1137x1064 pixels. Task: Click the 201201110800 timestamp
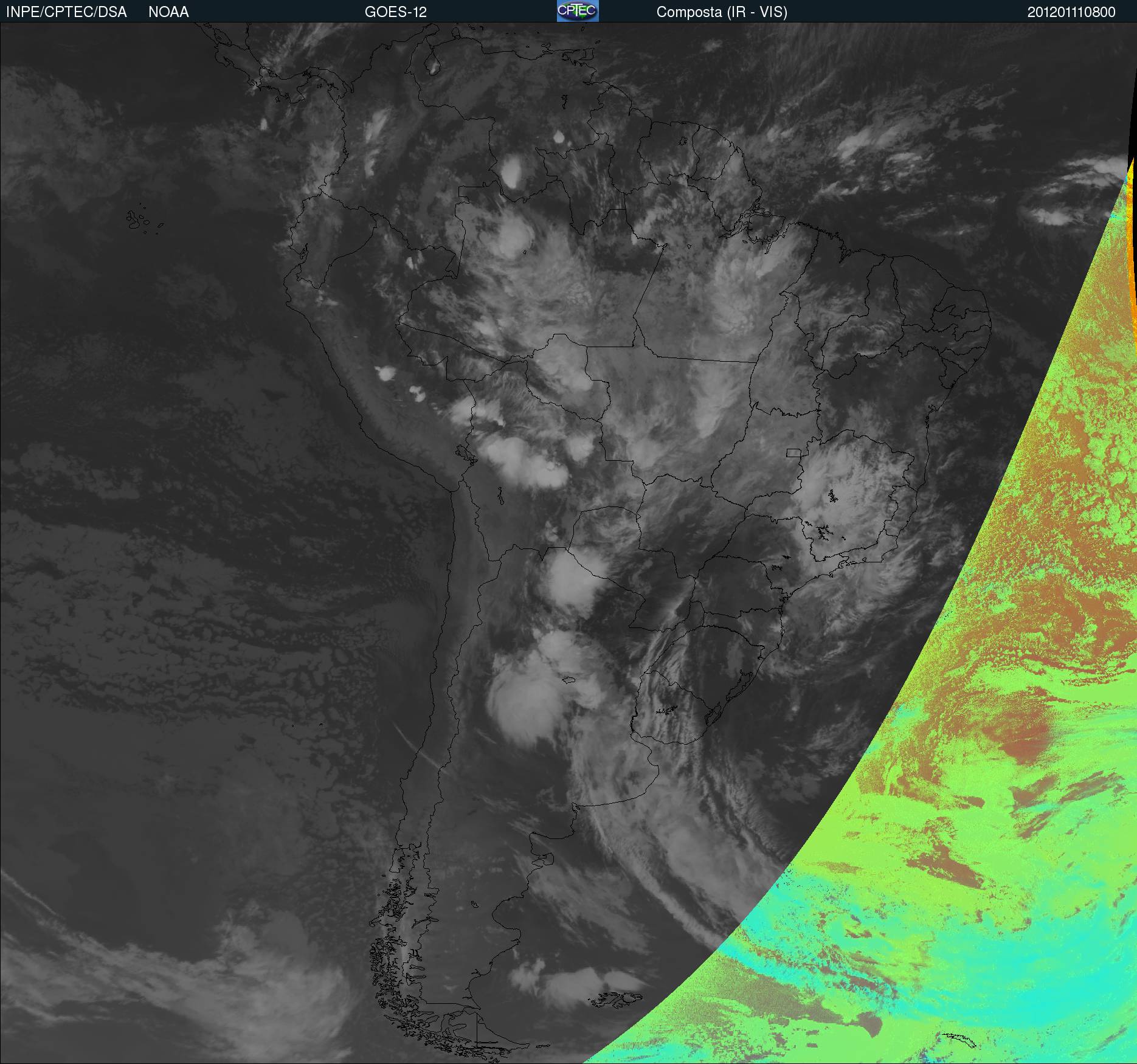[x=1071, y=12]
